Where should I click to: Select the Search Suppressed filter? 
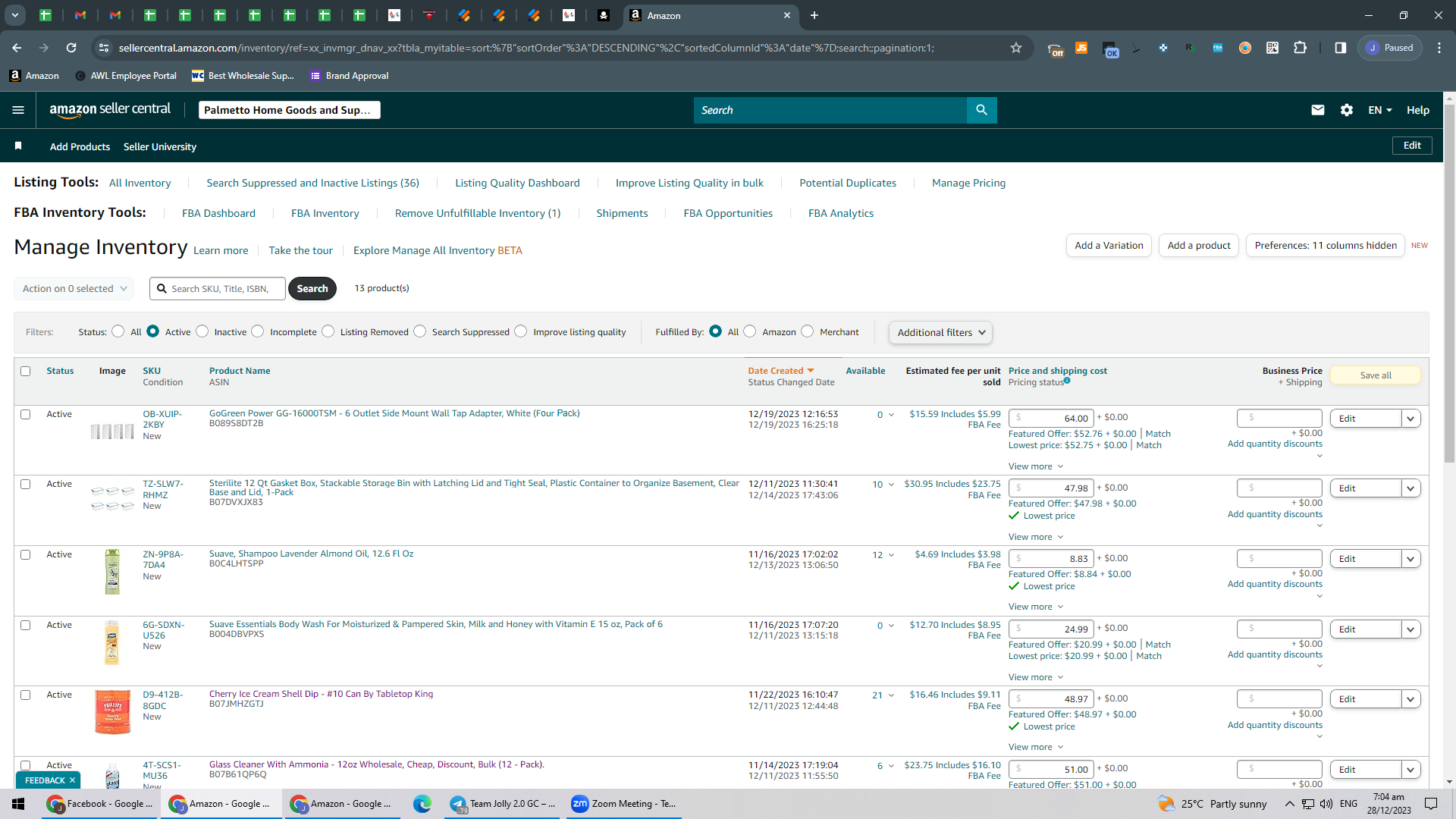(x=420, y=331)
